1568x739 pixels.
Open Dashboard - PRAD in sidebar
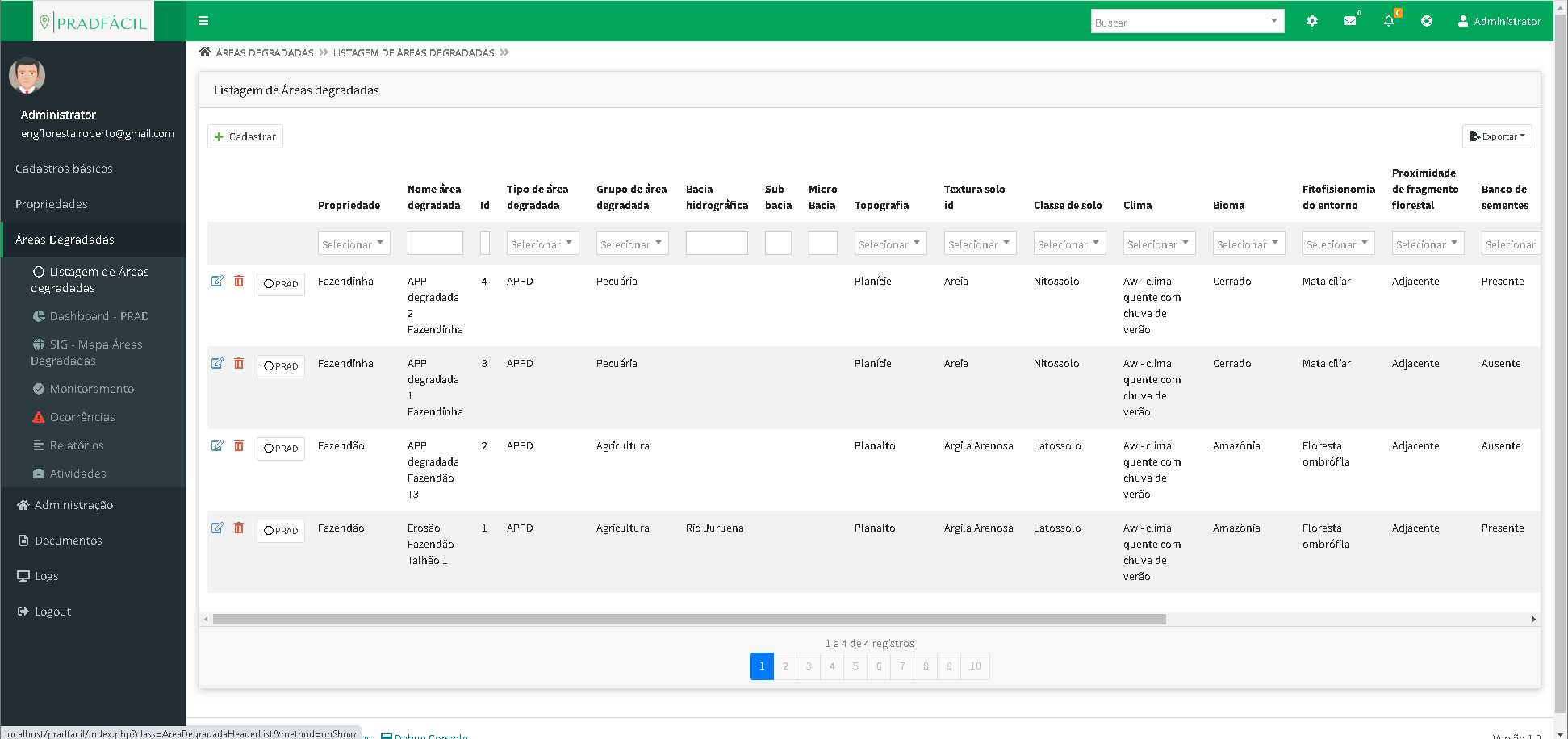click(x=98, y=316)
